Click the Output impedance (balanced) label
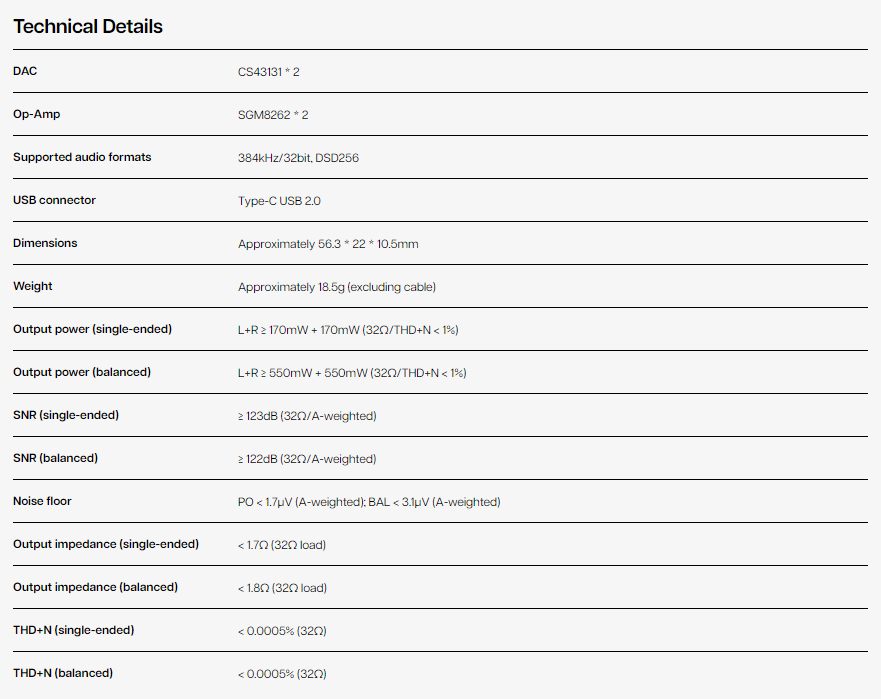Viewport: 881px width, 699px height. point(95,587)
